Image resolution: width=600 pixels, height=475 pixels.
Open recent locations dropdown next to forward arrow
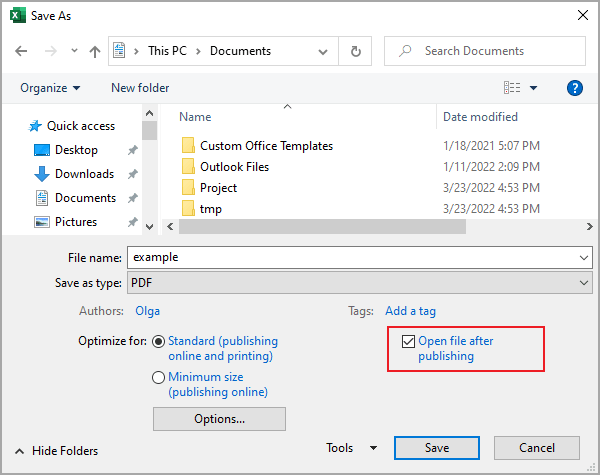click(74, 51)
